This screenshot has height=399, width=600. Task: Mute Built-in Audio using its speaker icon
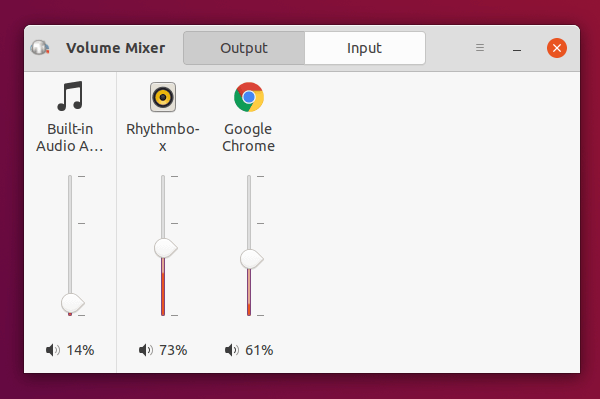(53, 350)
